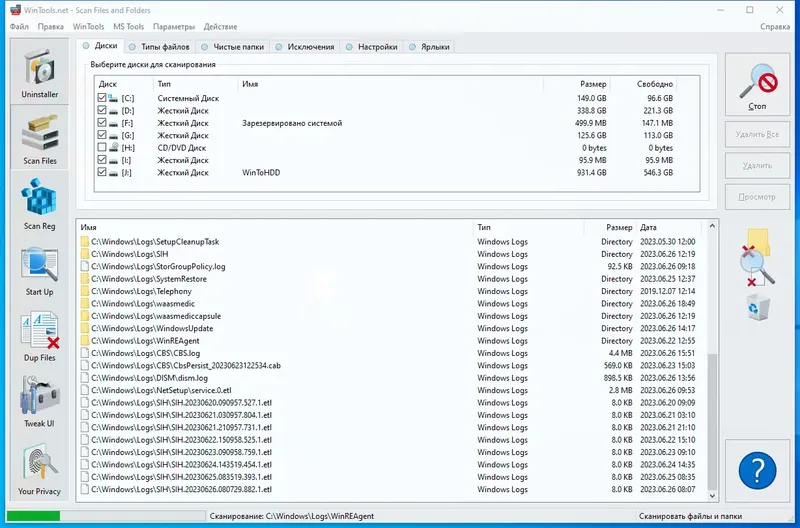800x528 pixels.
Task: Select the C:\Windows\Logs\DISM\dism.log row
Action: [x=392, y=378]
